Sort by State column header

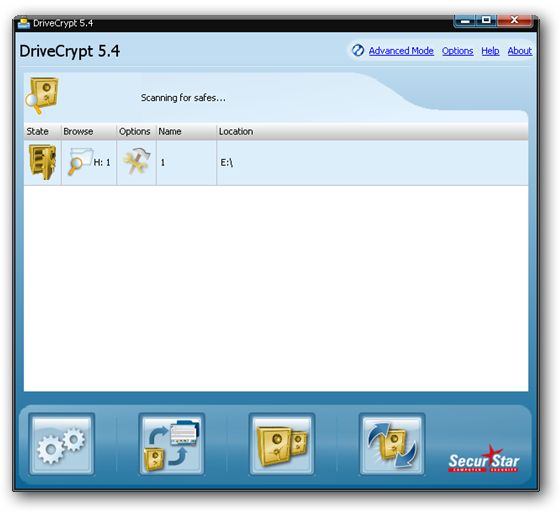[x=42, y=131]
